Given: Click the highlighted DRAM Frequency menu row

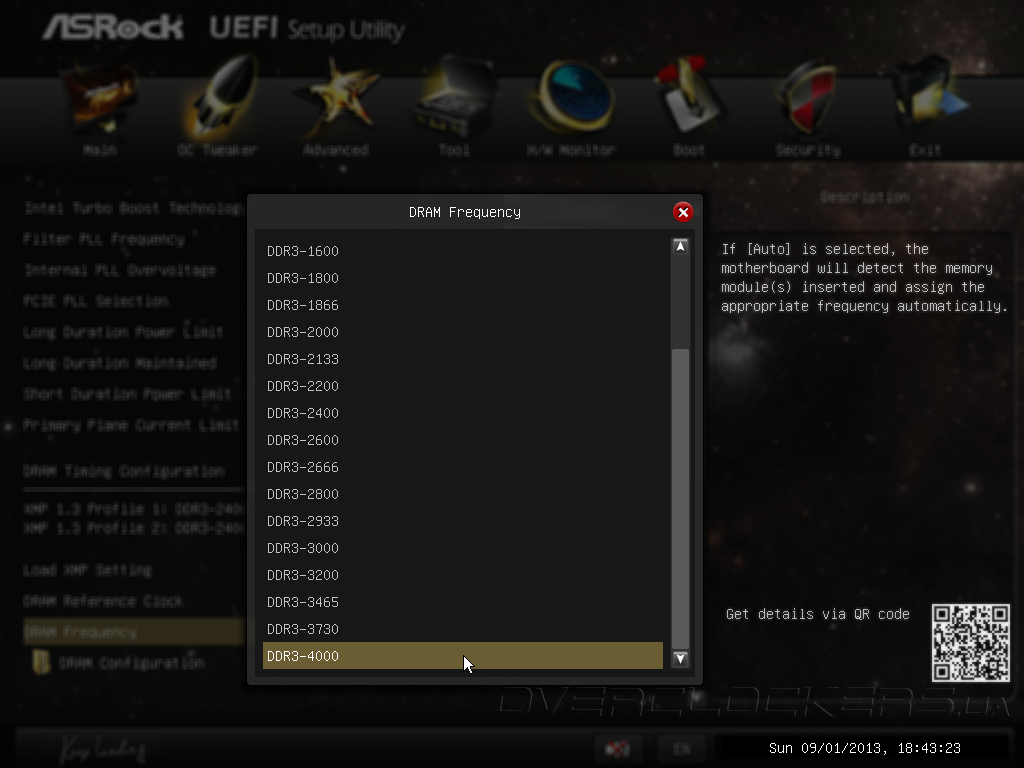Looking at the screenshot, I should point(134,632).
